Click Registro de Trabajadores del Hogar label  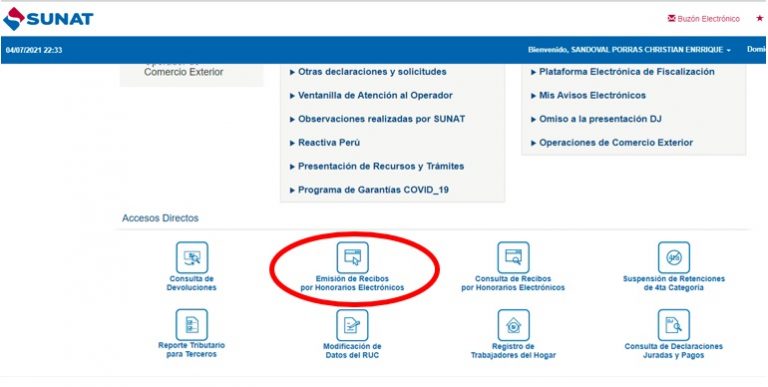(513, 351)
